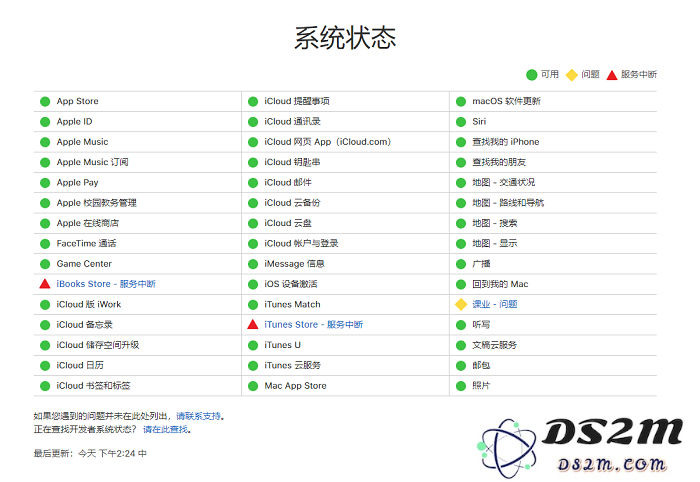Select the iTunes 云服务 row text
Image resolution: width=700 pixels, height=482 pixels.
(292, 365)
